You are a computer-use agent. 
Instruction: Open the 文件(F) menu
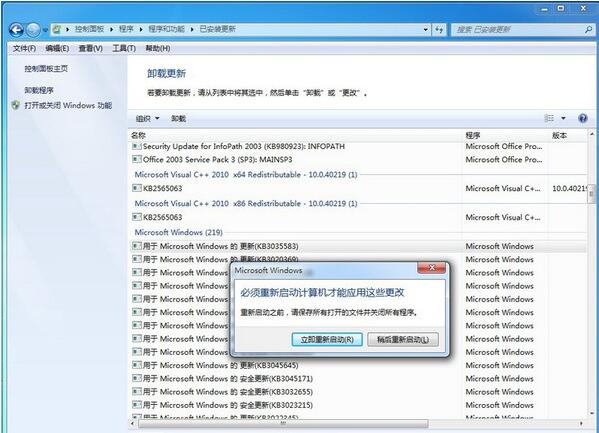coord(24,49)
